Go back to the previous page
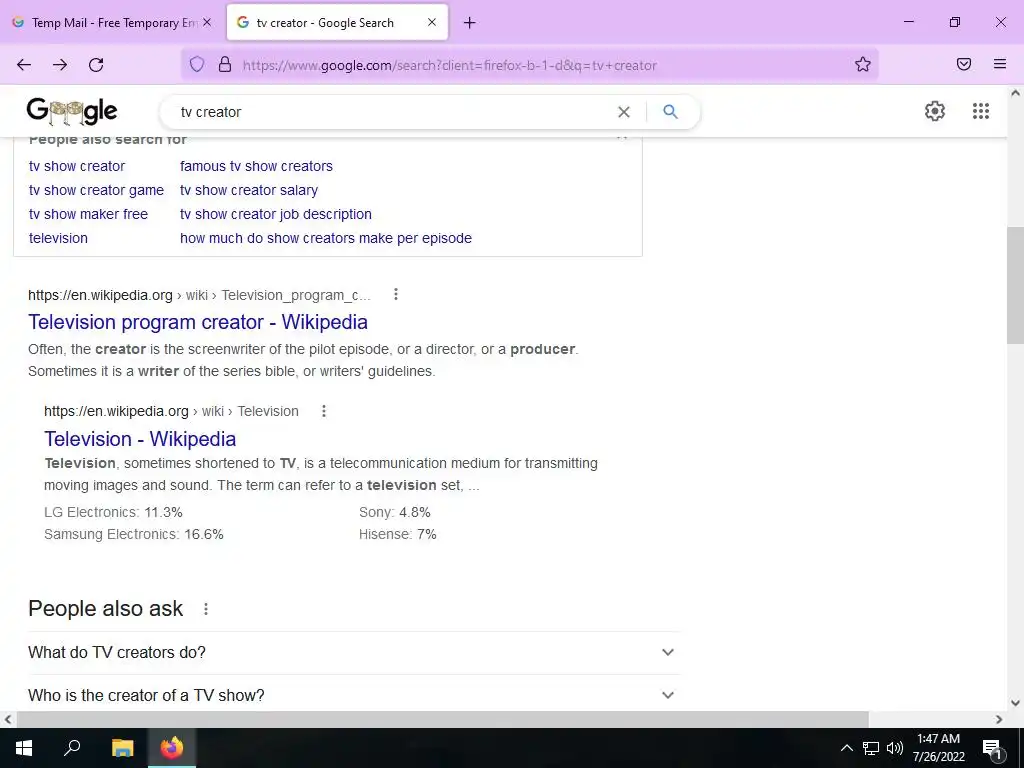Image resolution: width=1024 pixels, height=768 pixels. pos(24,65)
